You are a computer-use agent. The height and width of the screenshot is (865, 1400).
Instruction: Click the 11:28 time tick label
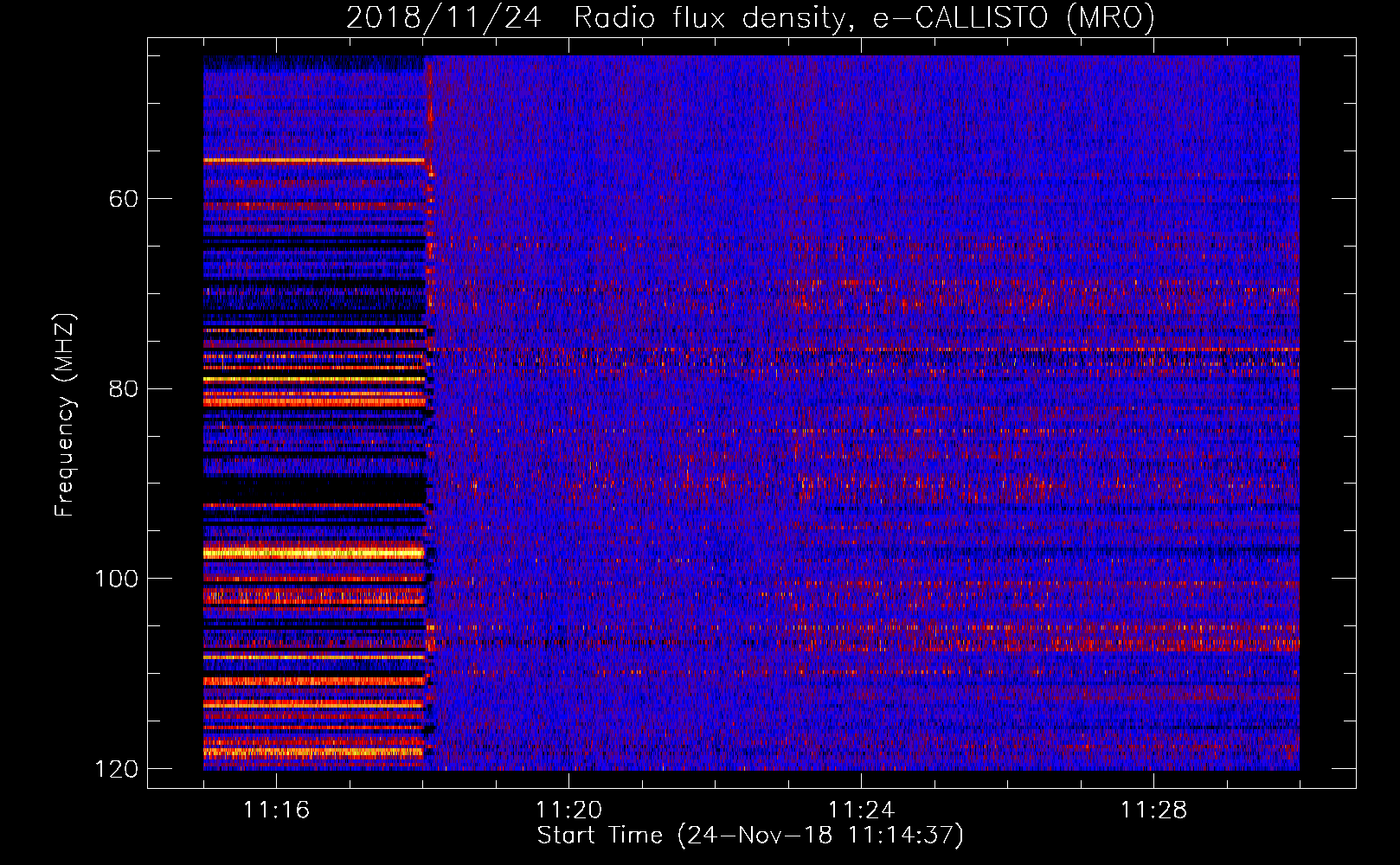pos(1153,810)
